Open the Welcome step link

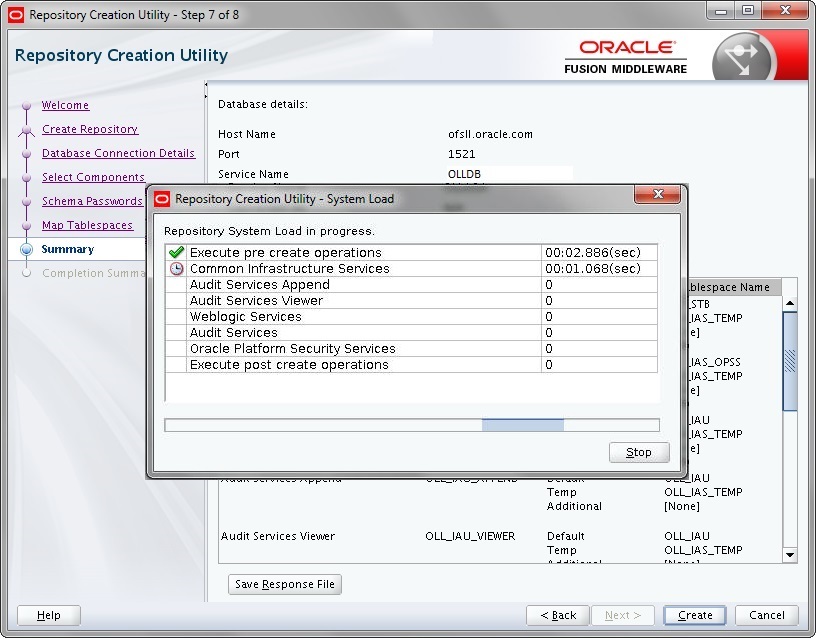click(x=65, y=105)
